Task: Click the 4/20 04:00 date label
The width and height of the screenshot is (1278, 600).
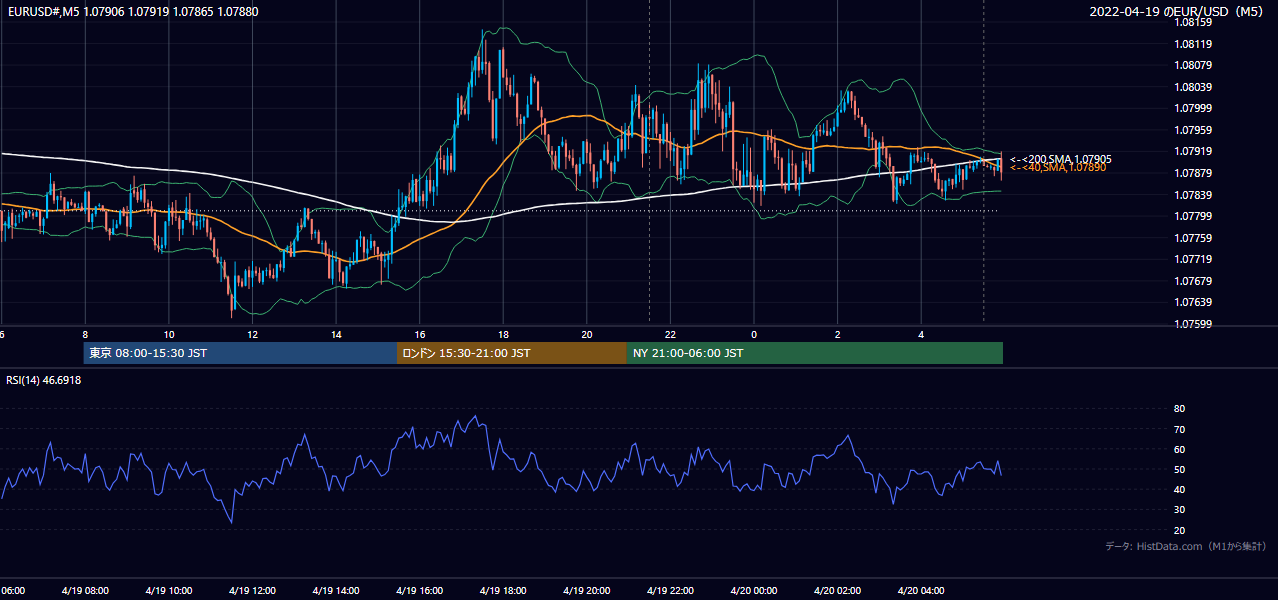Action: pos(920,591)
